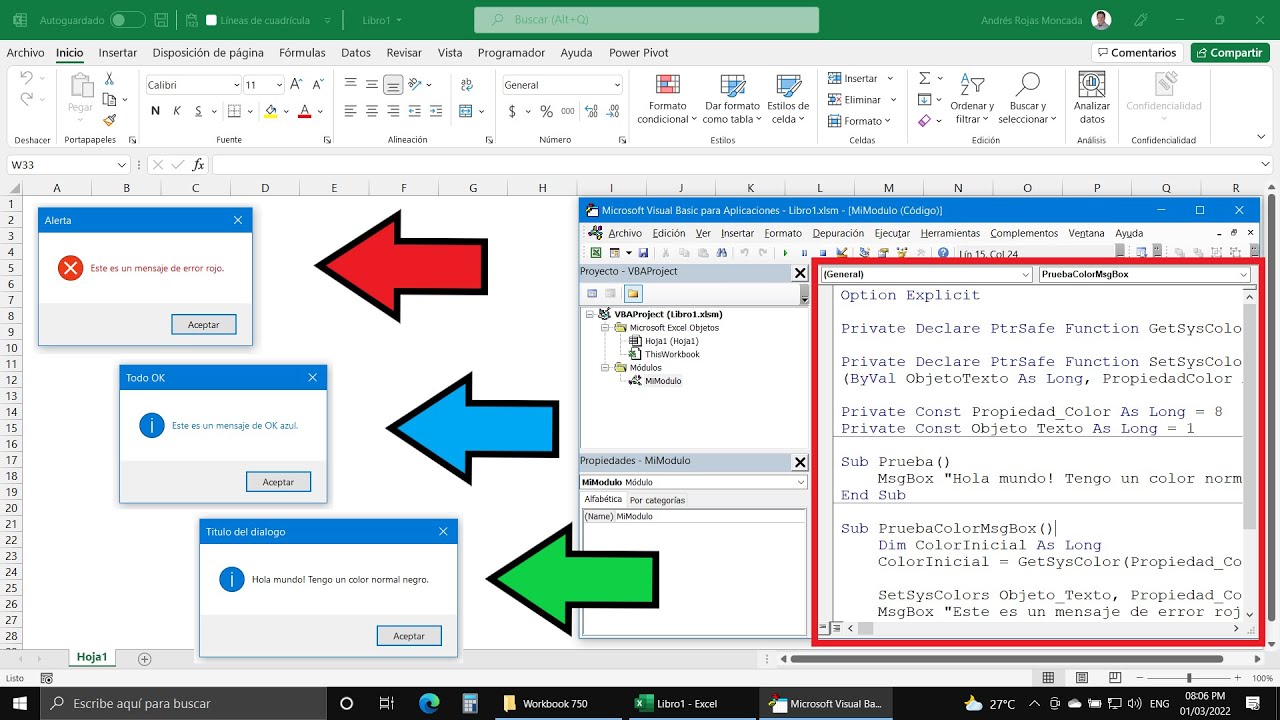Toggle design mode in VBA toolbar

pyautogui.click(x=842, y=252)
